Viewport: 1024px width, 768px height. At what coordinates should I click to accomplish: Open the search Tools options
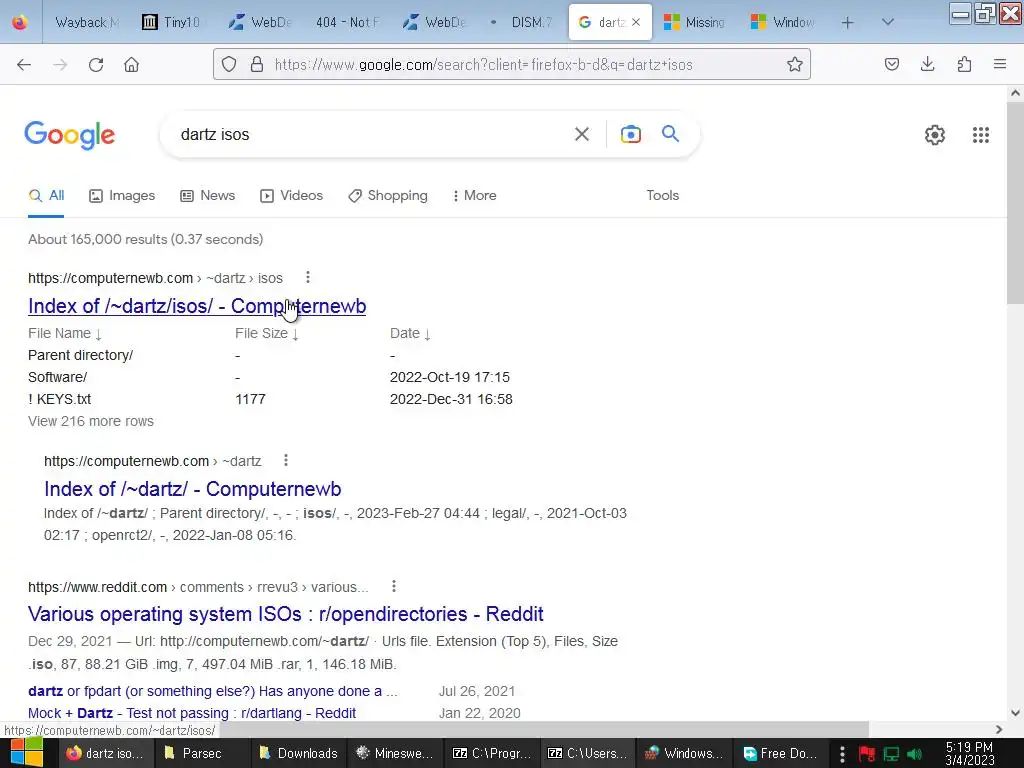(662, 195)
